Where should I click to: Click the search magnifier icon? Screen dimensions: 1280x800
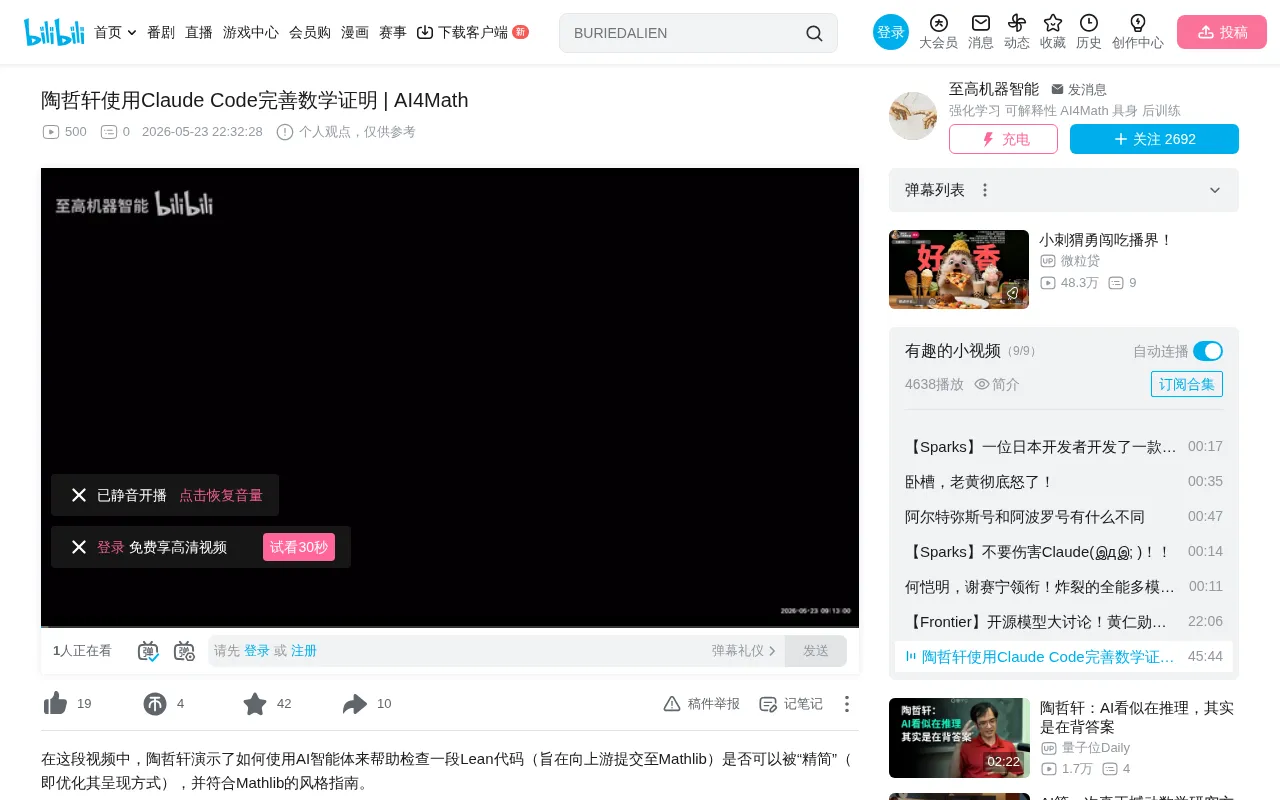coord(814,33)
